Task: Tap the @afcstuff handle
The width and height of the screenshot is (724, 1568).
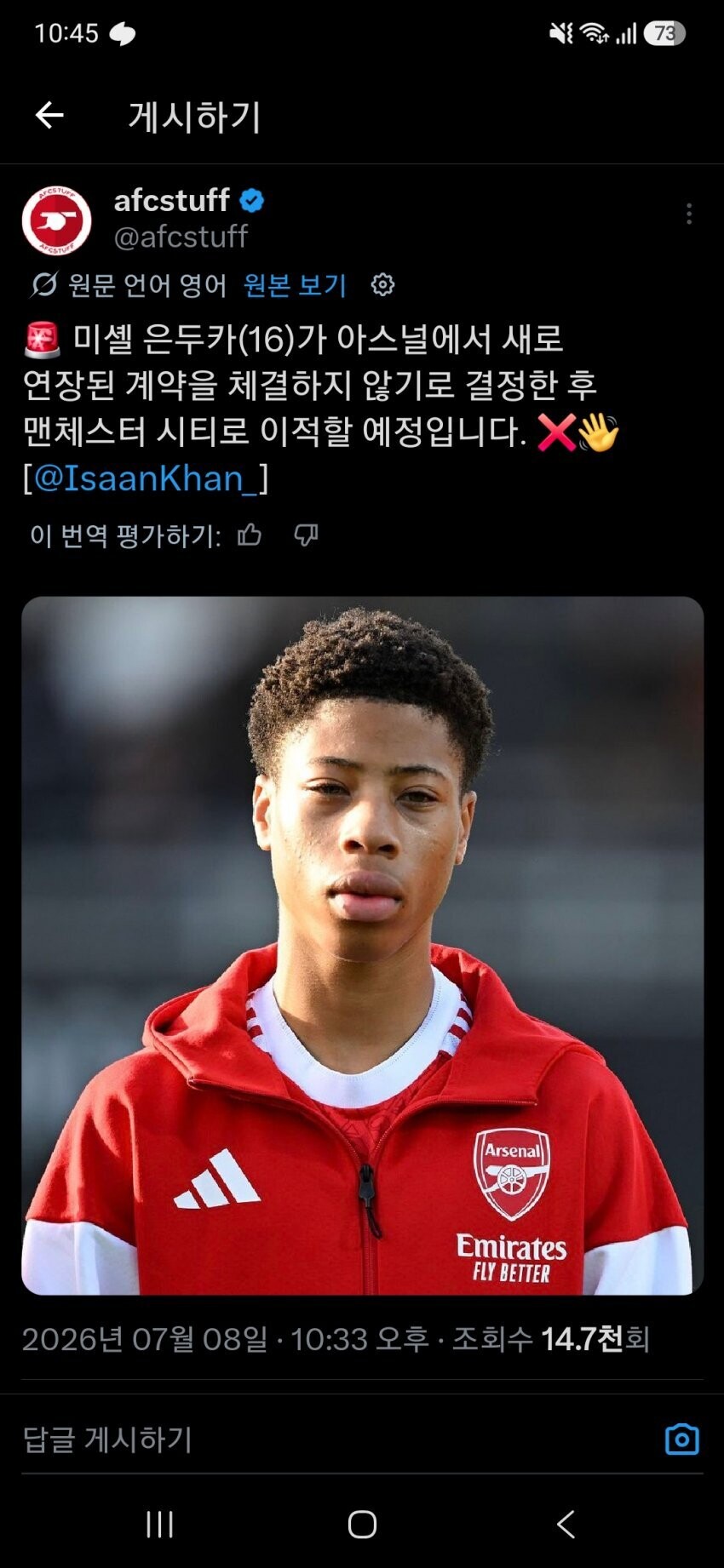Action: 181,236
